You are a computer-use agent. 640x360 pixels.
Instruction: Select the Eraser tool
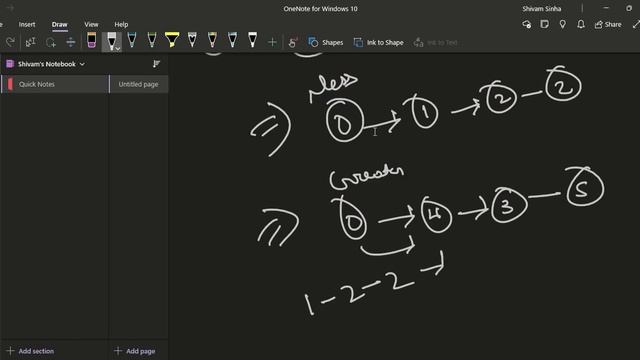(x=91, y=40)
